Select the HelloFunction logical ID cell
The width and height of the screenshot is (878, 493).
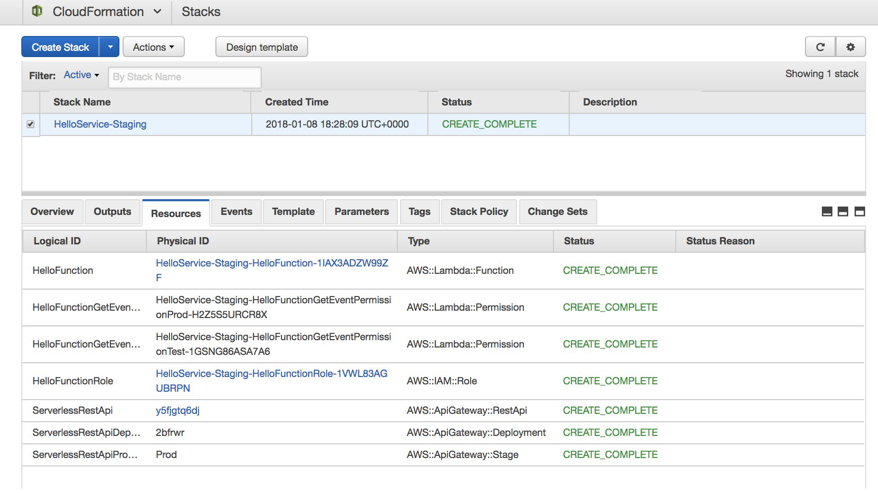tap(63, 271)
